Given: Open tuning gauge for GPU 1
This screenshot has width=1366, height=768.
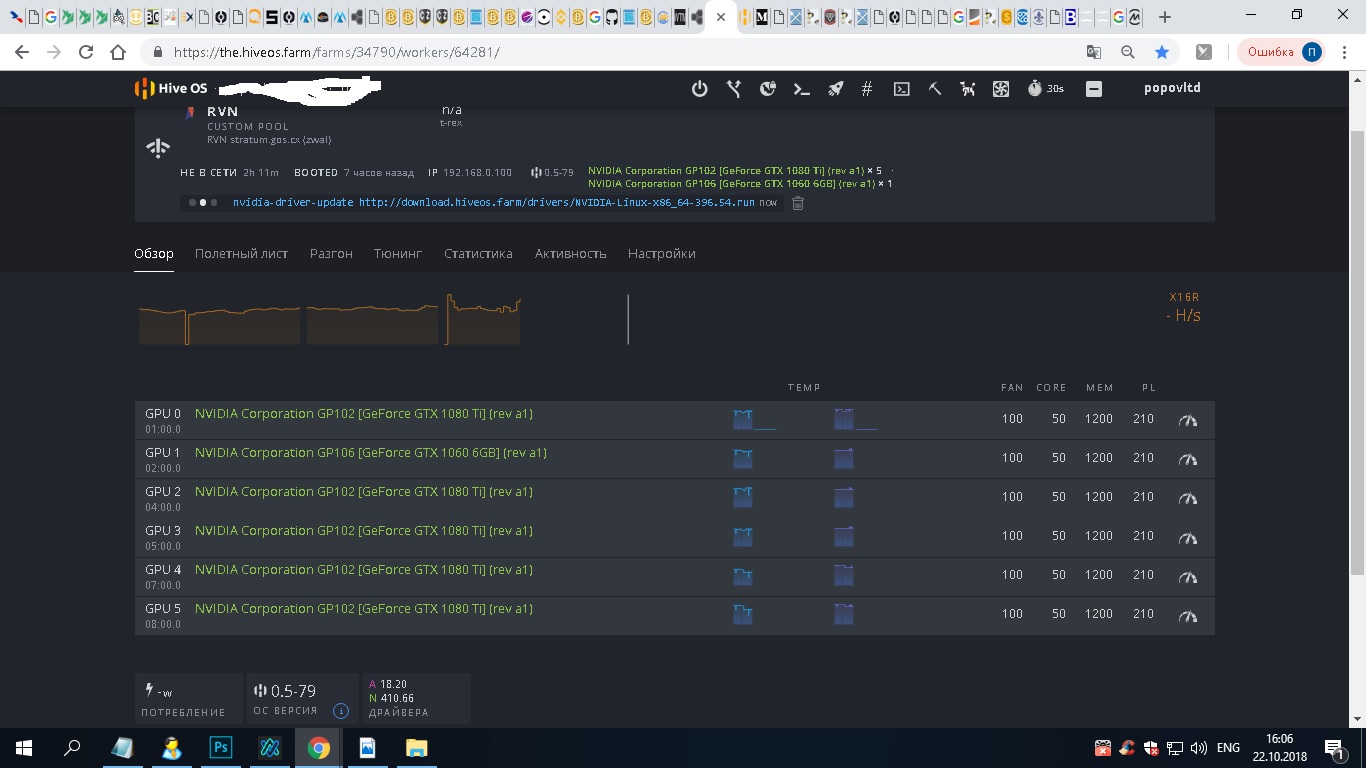Looking at the screenshot, I should [1188, 459].
